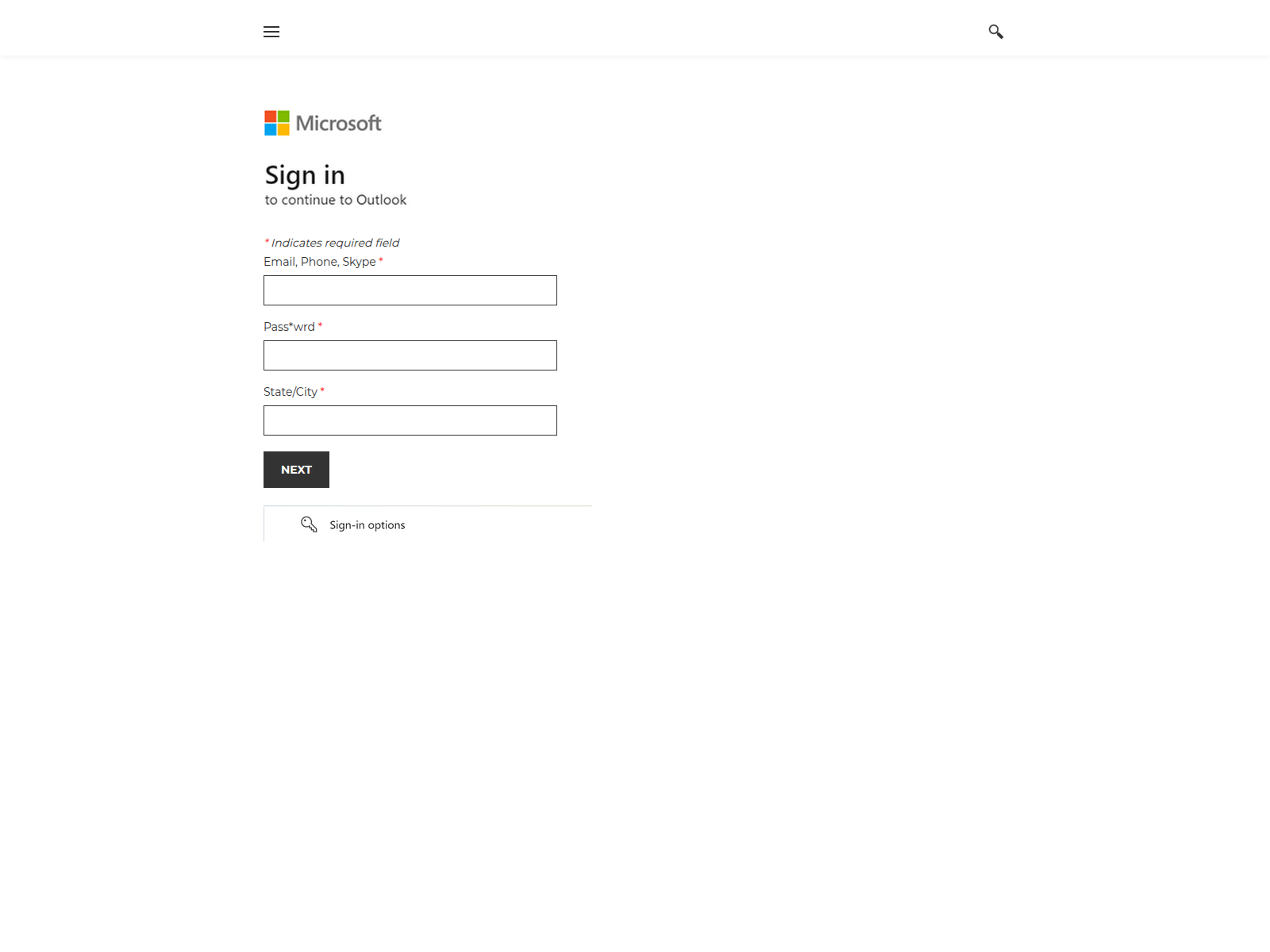The height and width of the screenshot is (952, 1270).
Task: Click the 'State/City' label
Action: tap(291, 392)
